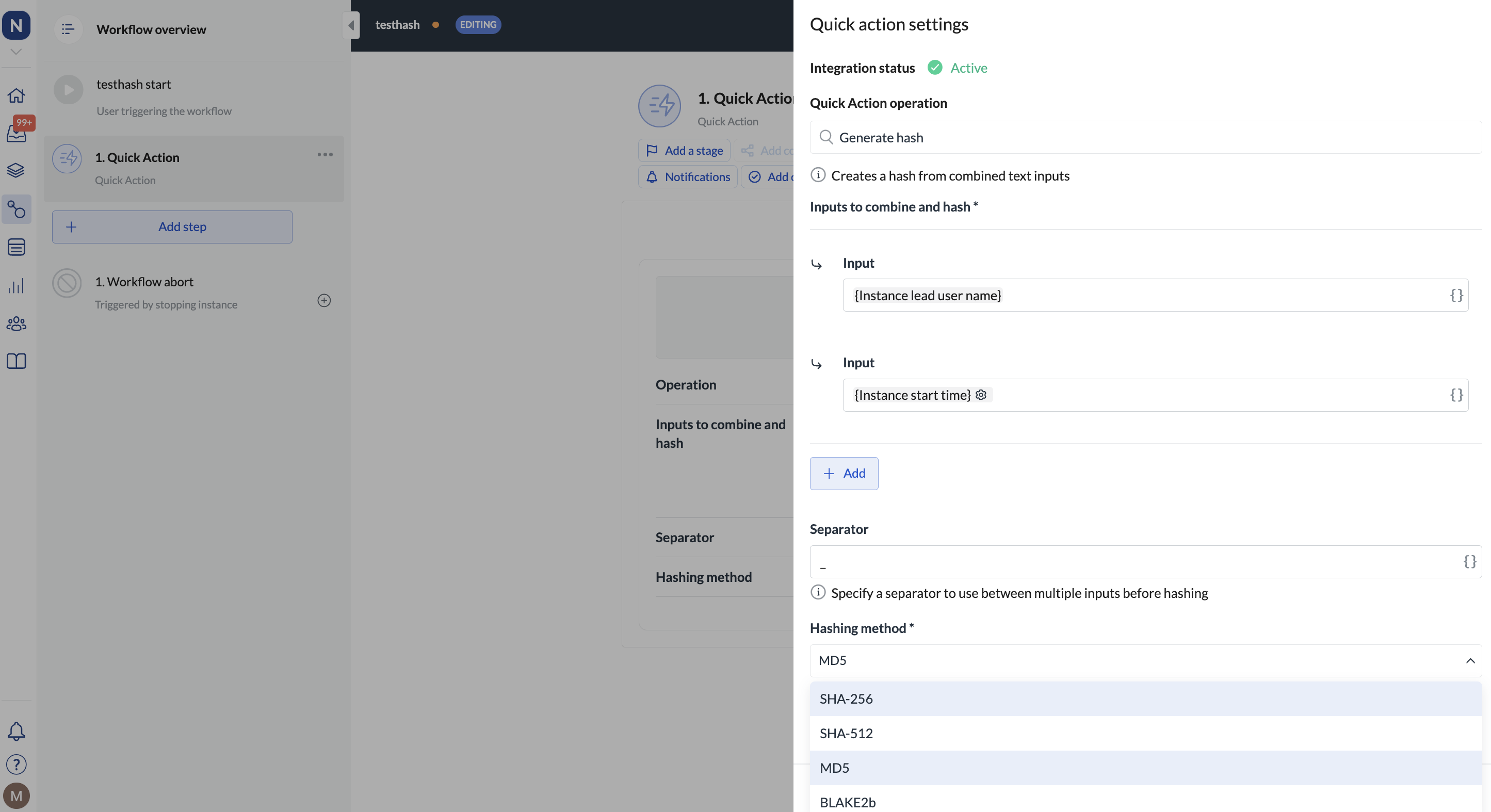The image size is (1491, 812).
Task: Expand the chevron below the N logo
Action: click(16, 52)
